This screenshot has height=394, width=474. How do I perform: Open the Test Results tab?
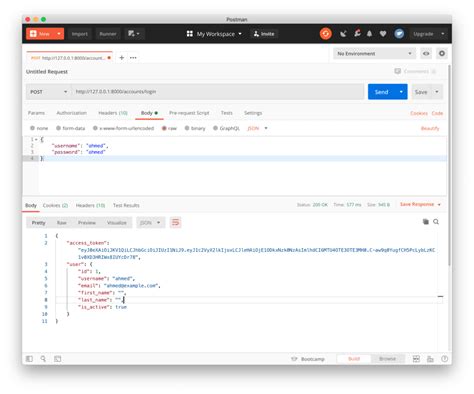point(126,205)
